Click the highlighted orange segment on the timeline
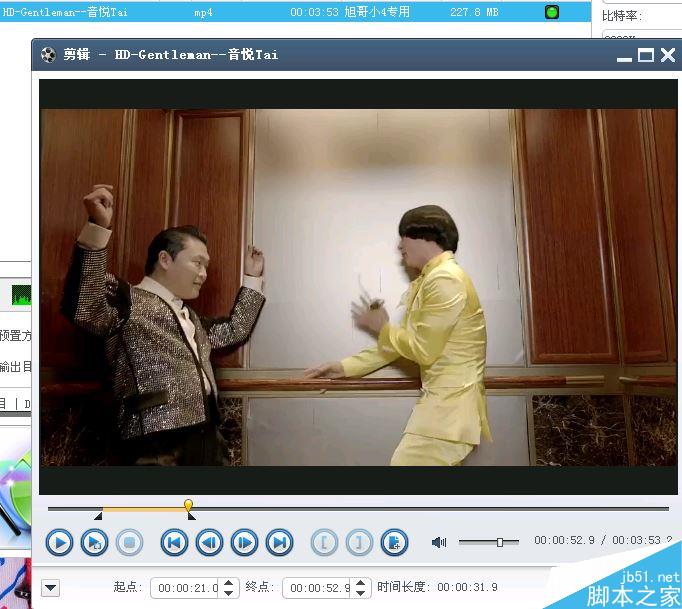This screenshot has height=609, width=682. click(144, 509)
